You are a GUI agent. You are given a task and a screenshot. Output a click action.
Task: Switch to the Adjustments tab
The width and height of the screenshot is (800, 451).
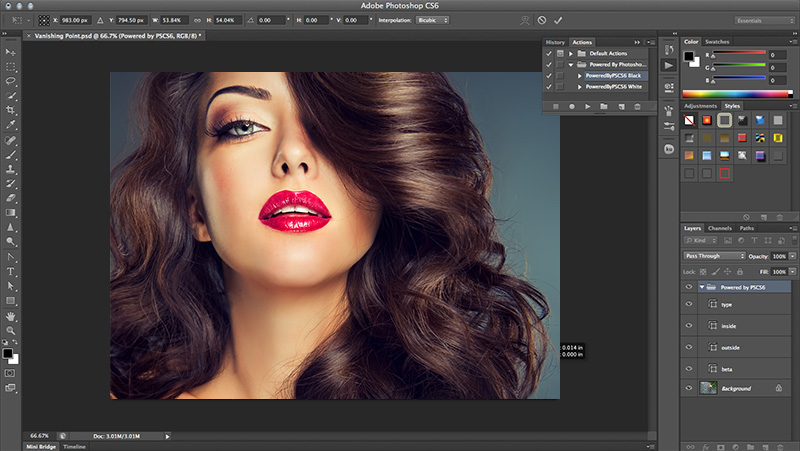(x=701, y=106)
